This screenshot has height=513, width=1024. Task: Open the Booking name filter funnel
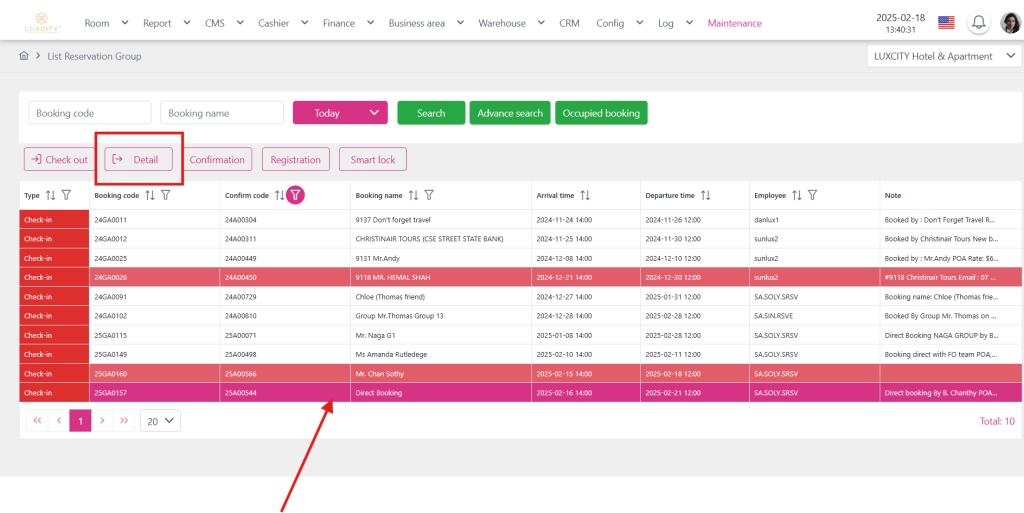(x=429, y=196)
